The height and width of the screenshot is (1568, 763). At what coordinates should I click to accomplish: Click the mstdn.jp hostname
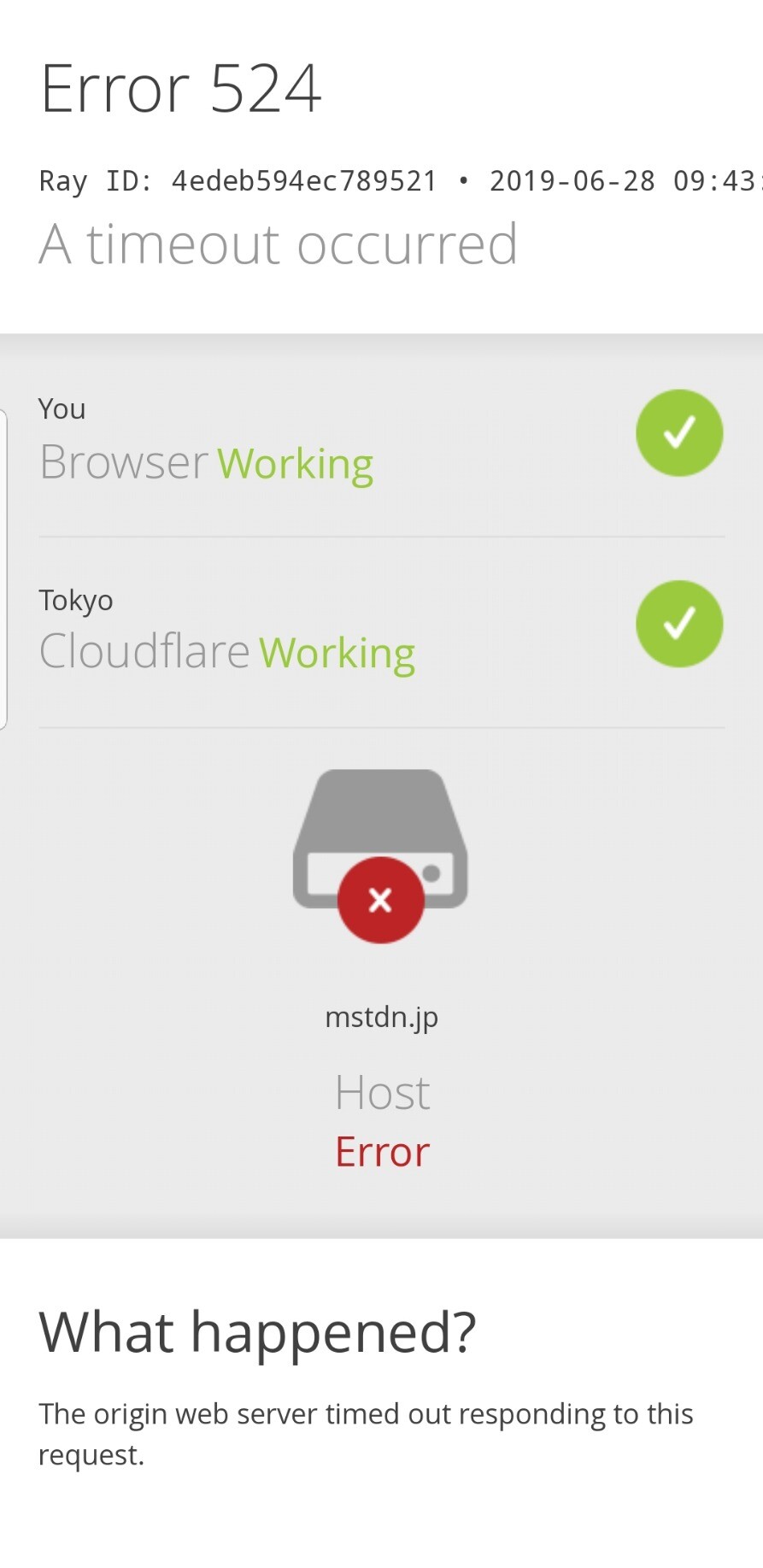(382, 1017)
